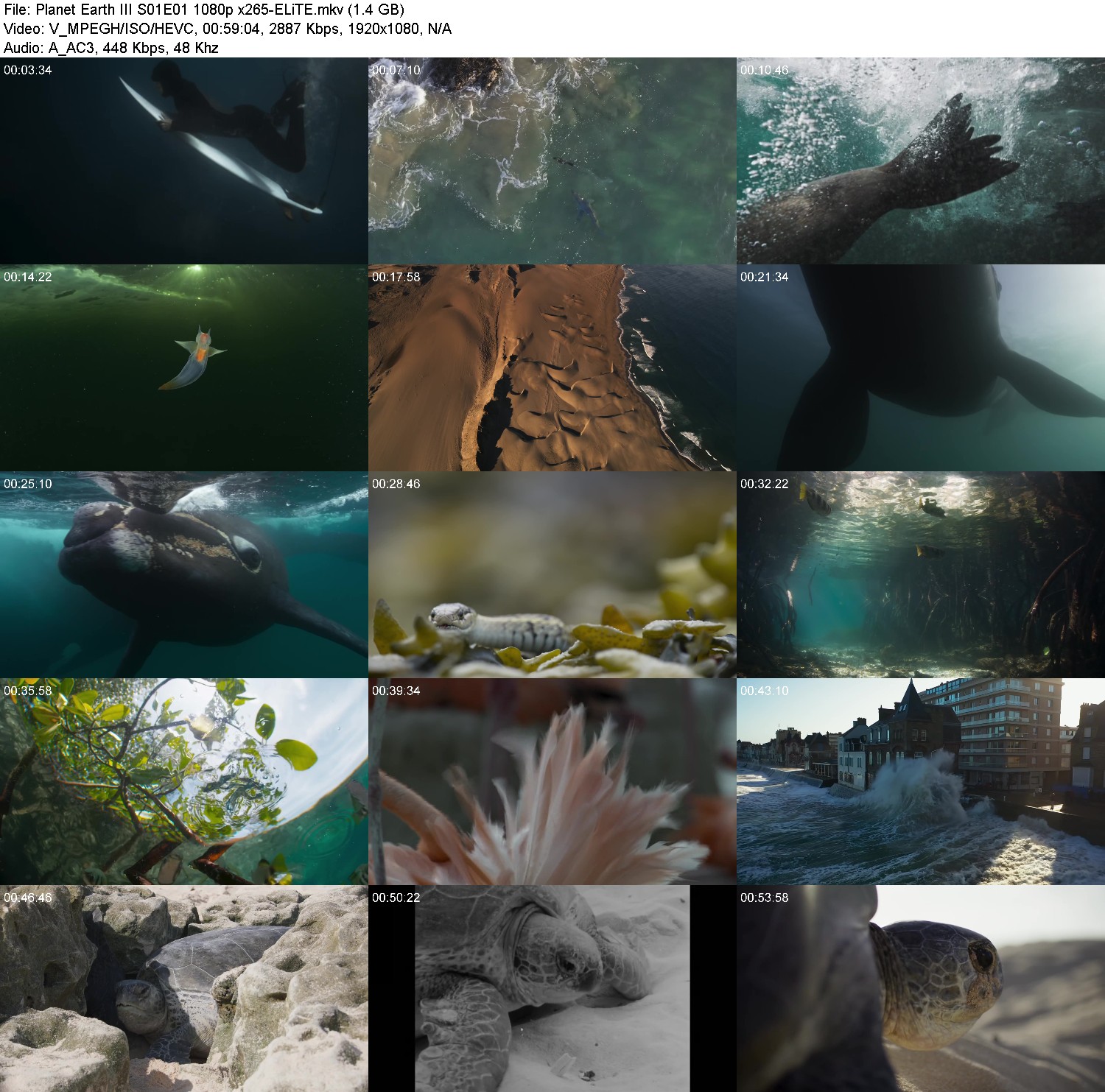
Task: Click the 00:07:10 aerial shoreline thumbnail
Action: coord(552,161)
